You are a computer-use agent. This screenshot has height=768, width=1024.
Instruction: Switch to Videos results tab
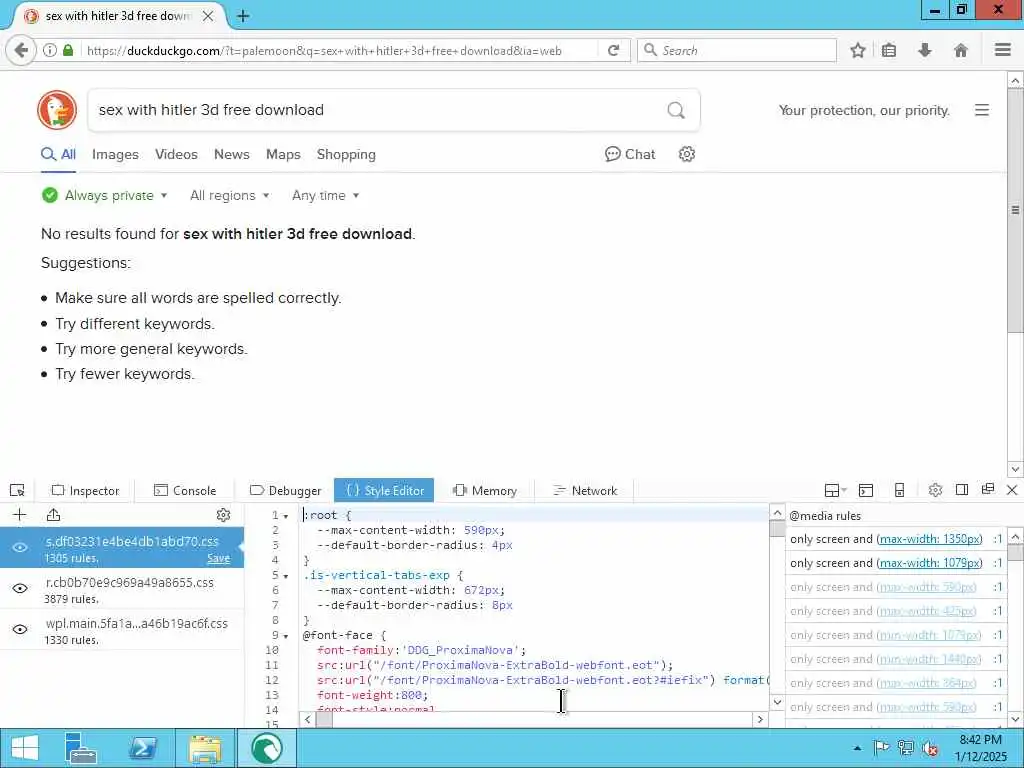tap(176, 154)
